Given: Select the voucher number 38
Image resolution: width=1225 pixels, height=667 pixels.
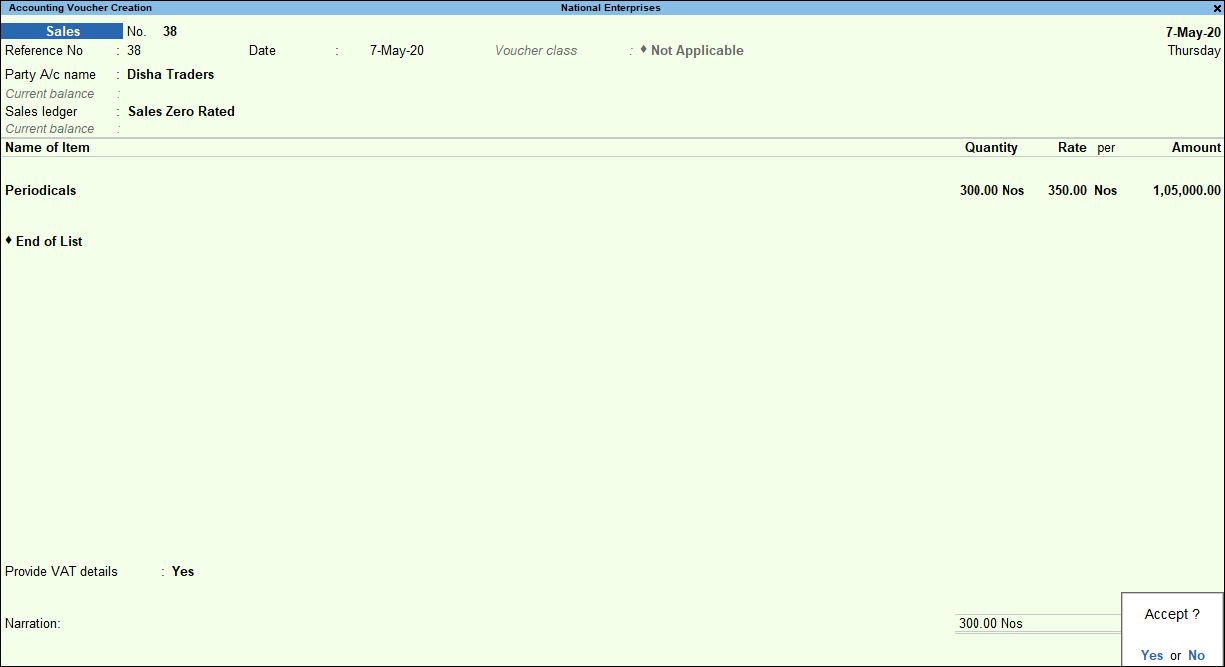Looking at the screenshot, I should point(169,30).
